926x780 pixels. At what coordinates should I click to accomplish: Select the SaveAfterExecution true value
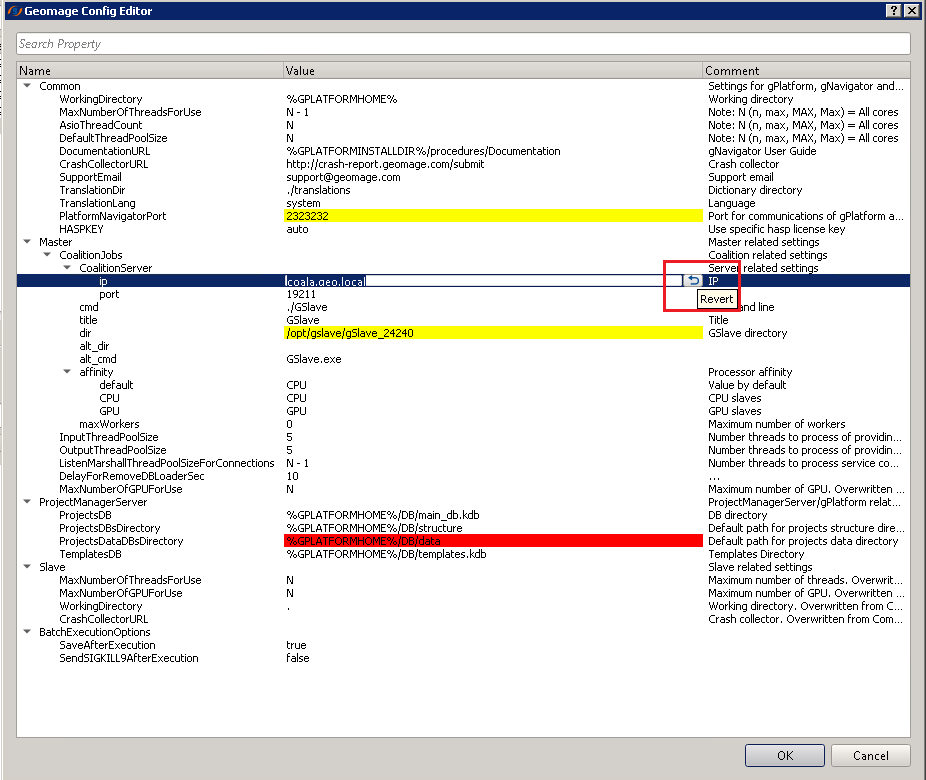(297, 645)
